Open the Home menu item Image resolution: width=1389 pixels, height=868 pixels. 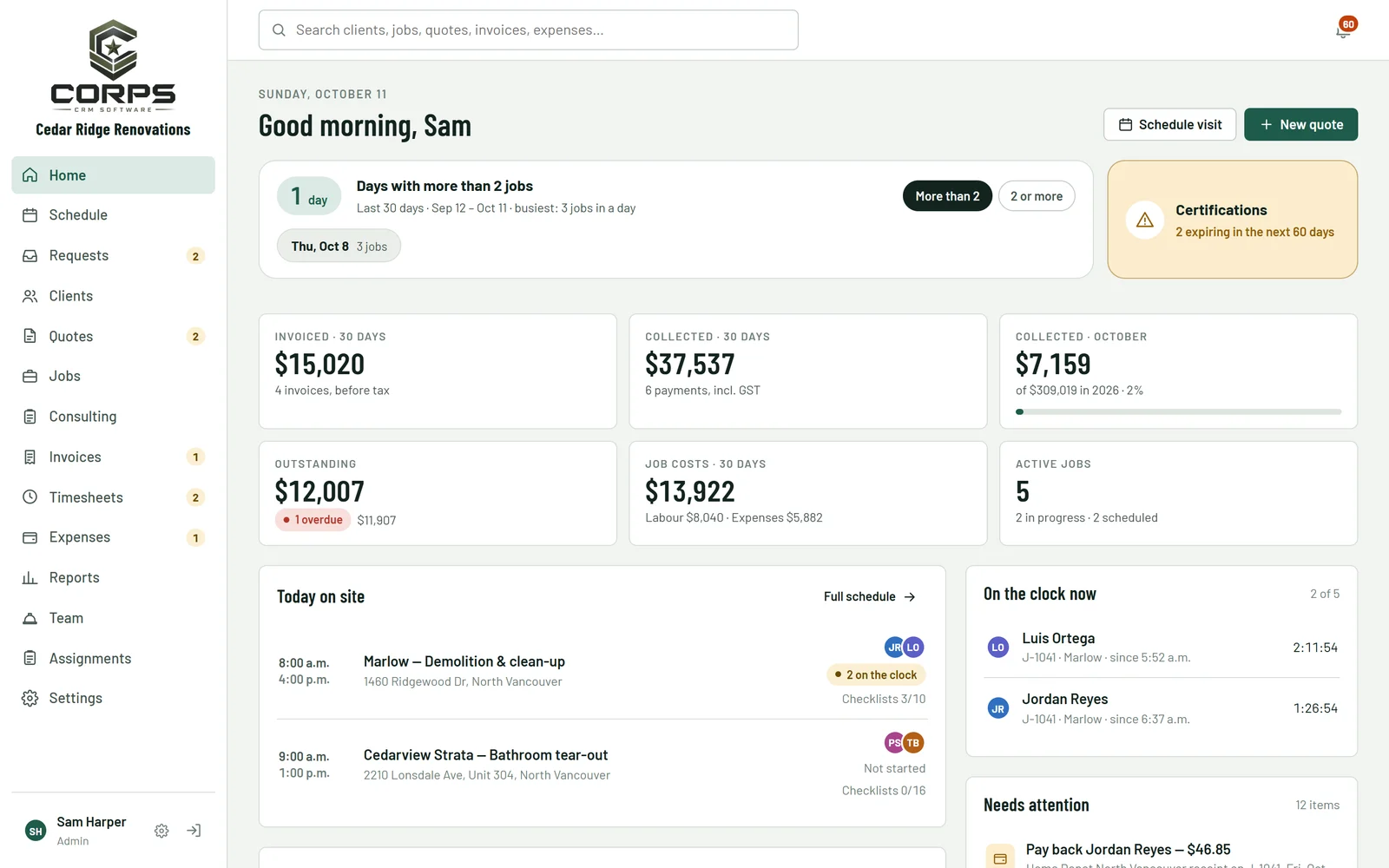coord(113,175)
